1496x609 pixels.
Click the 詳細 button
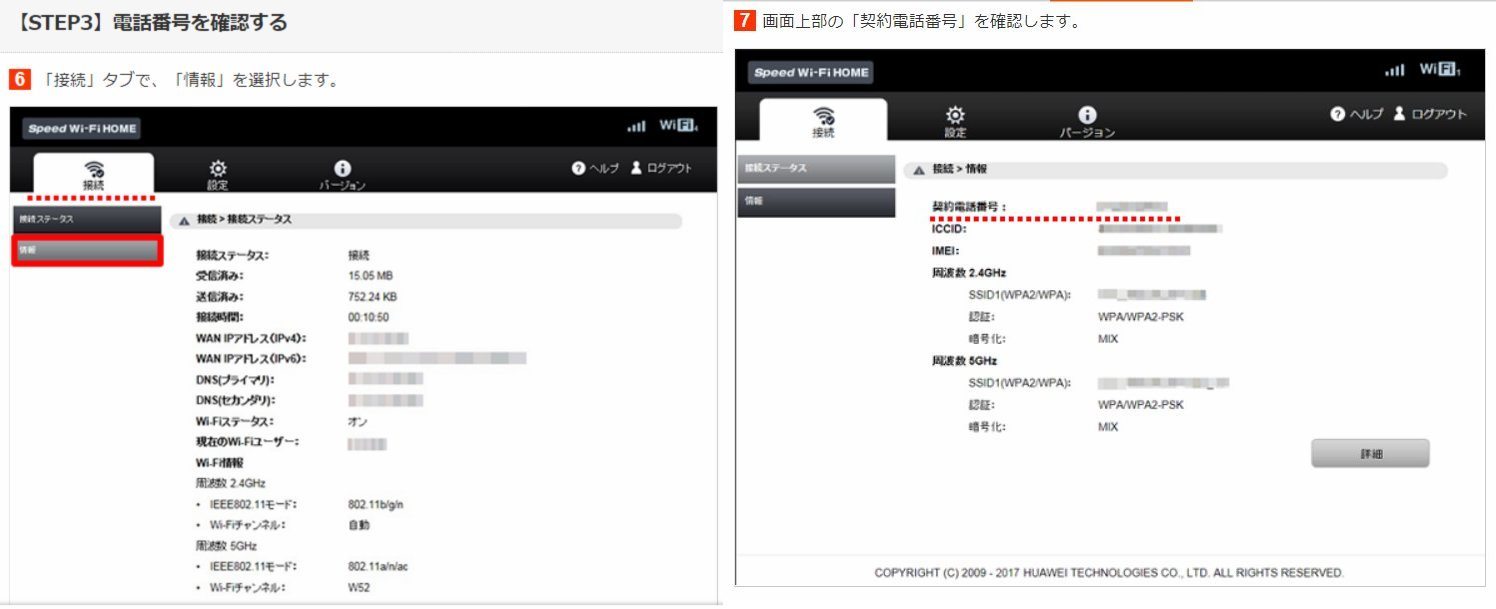click(1370, 453)
